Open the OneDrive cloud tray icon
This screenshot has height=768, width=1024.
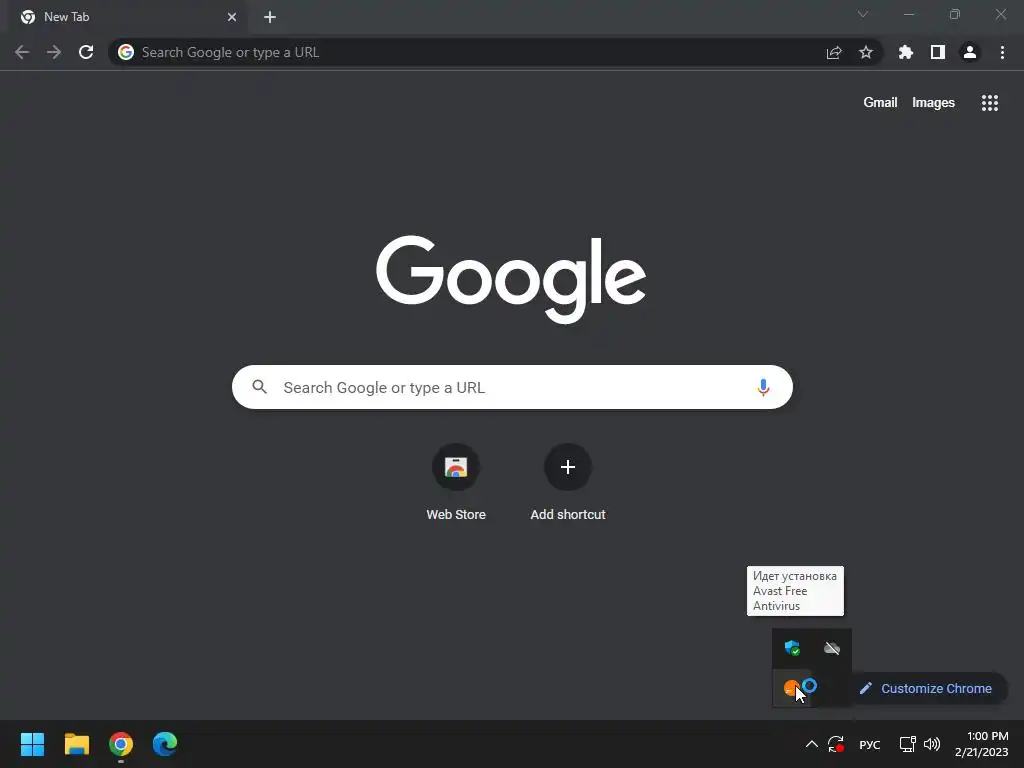click(x=831, y=648)
